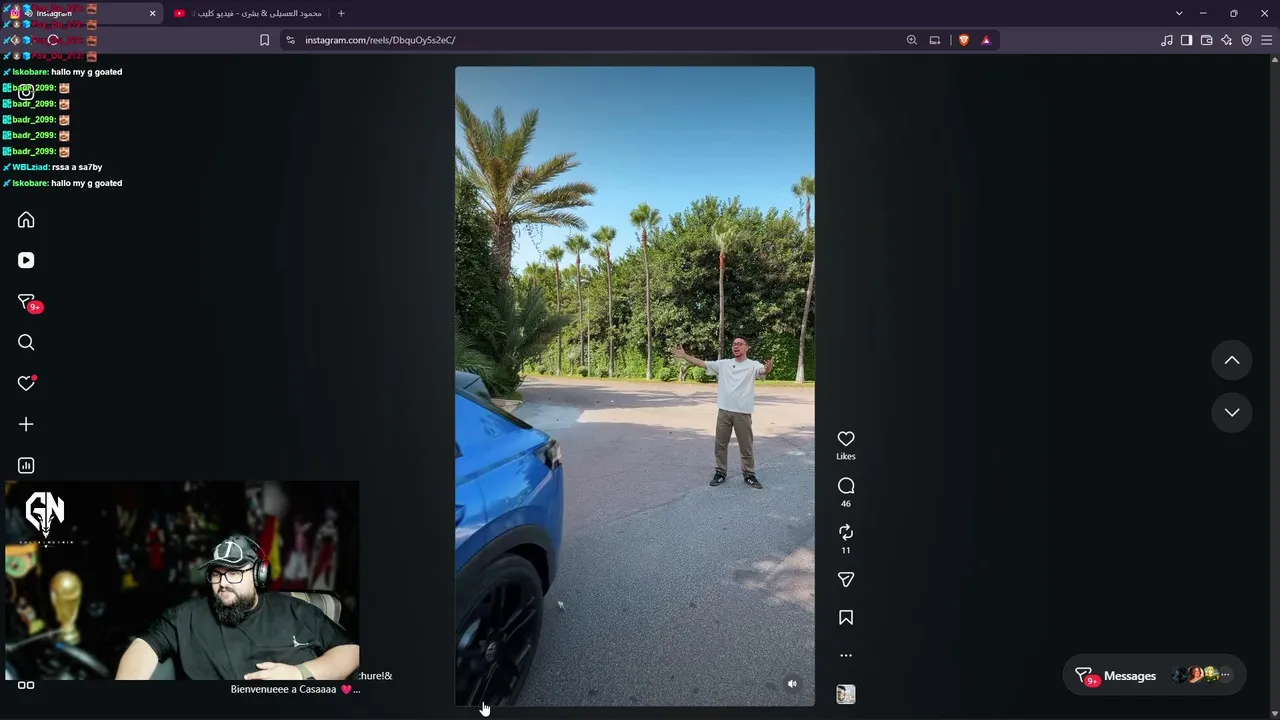Go to the next reel with down arrow

(1232, 412)
